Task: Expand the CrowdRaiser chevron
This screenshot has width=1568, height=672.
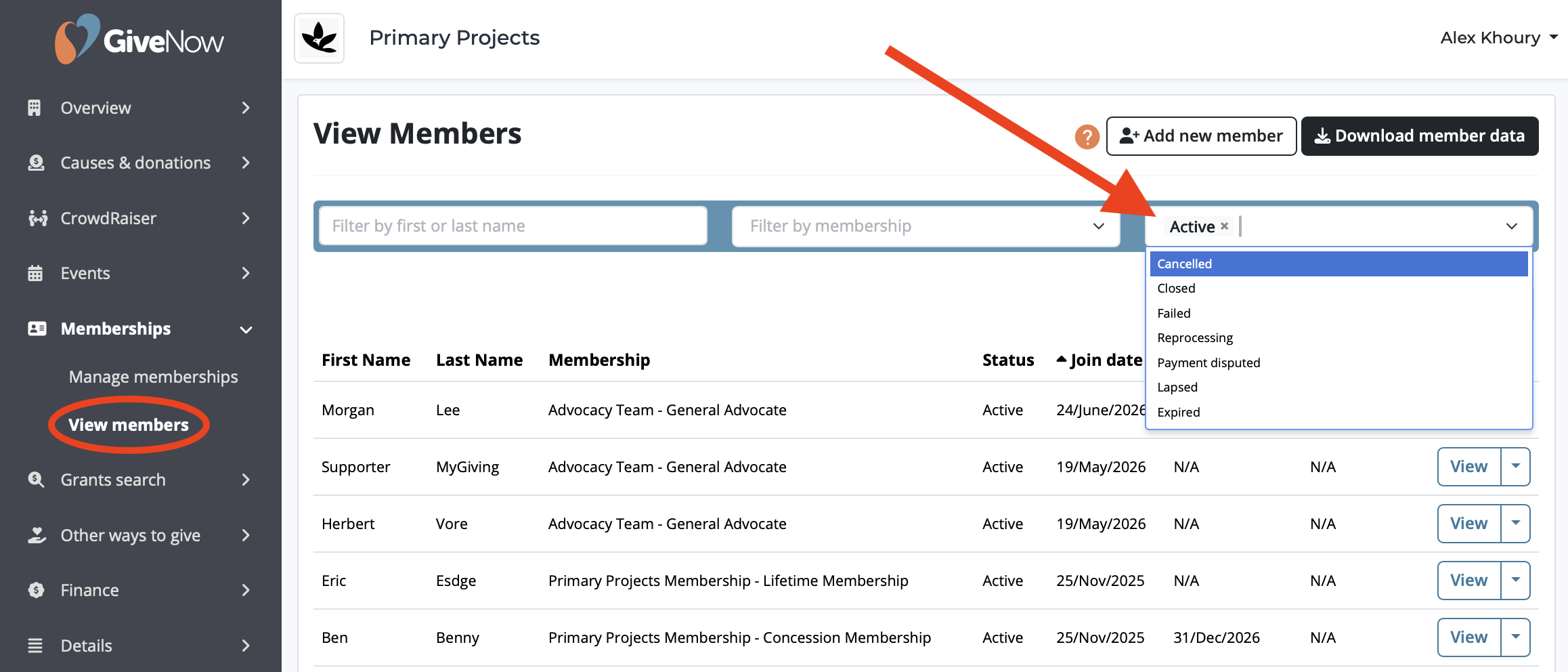Action: (x=246, y=218)
